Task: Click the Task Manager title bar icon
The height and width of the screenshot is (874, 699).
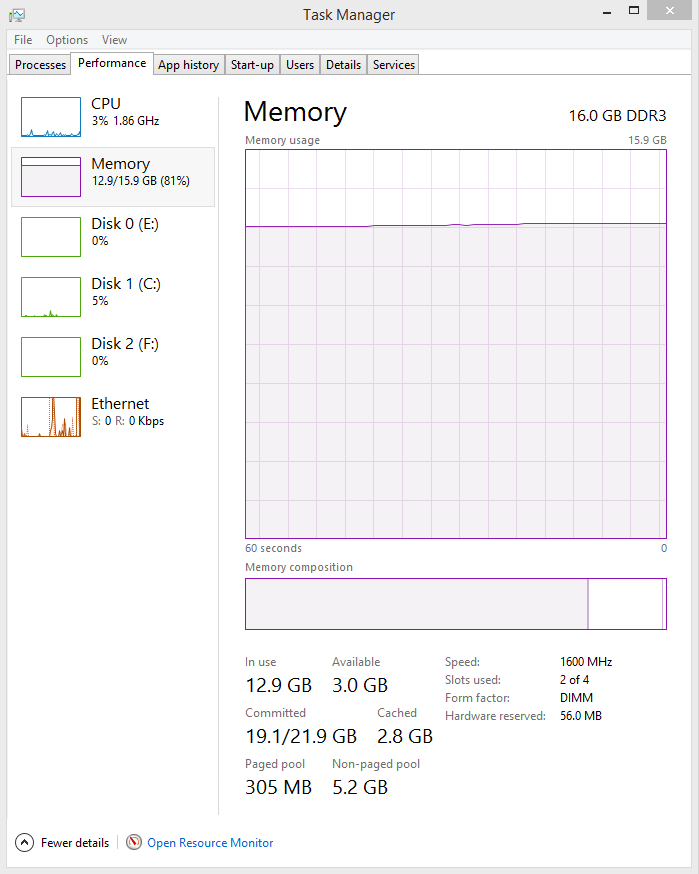Action: point(17,15)
